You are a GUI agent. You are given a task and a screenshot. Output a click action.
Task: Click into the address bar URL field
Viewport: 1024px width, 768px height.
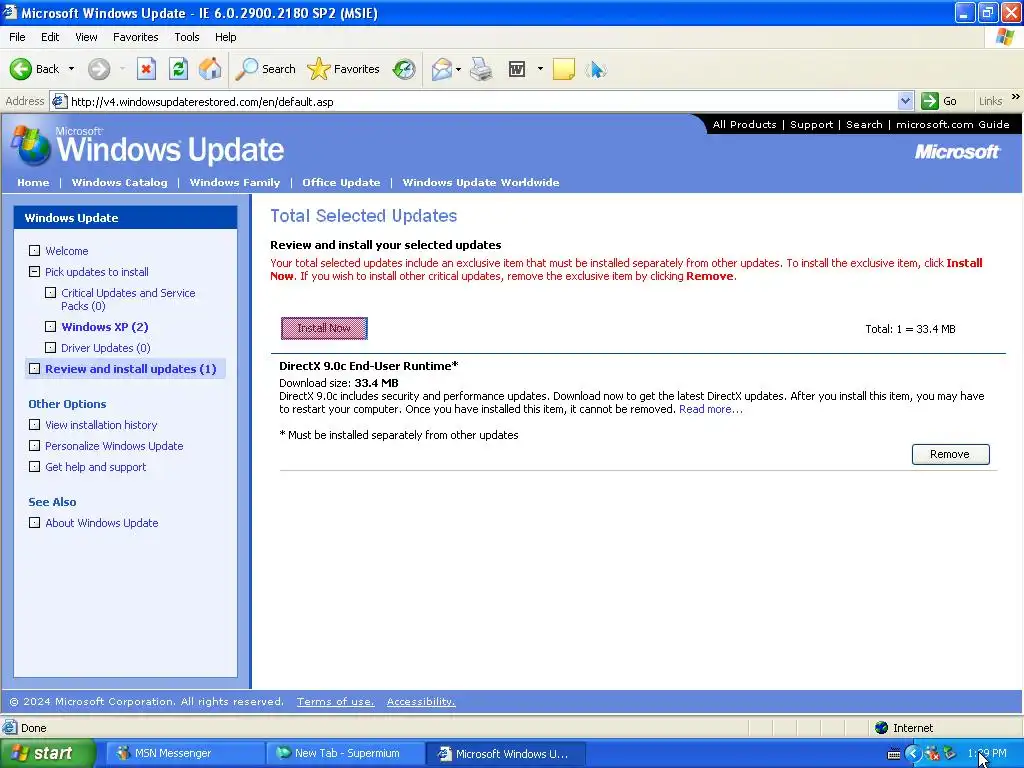483,101
